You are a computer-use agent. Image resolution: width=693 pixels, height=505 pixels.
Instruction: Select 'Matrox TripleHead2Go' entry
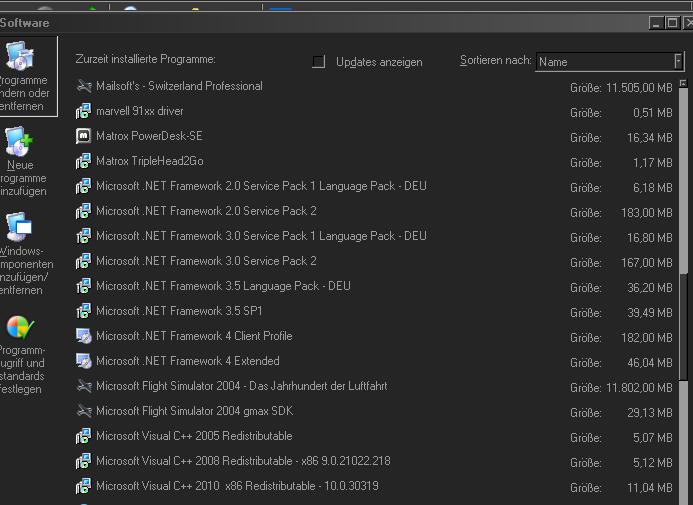point(150,161)
